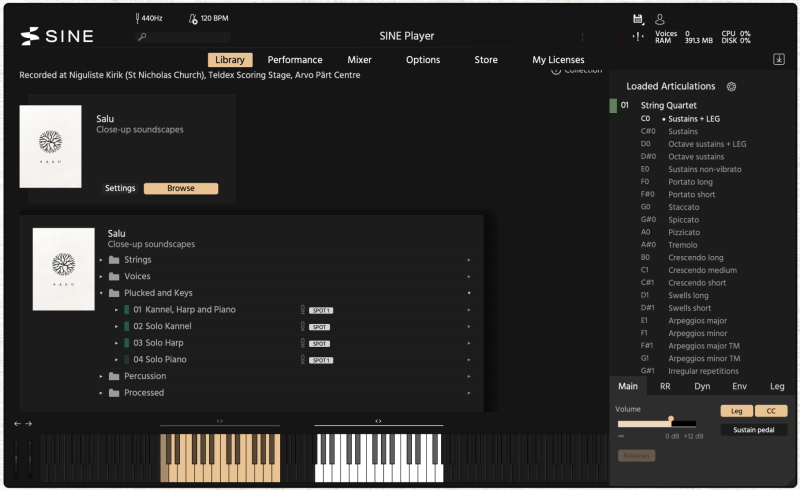Click microphone icon on 03 Solo Harp row

click(x=303, y=343)
